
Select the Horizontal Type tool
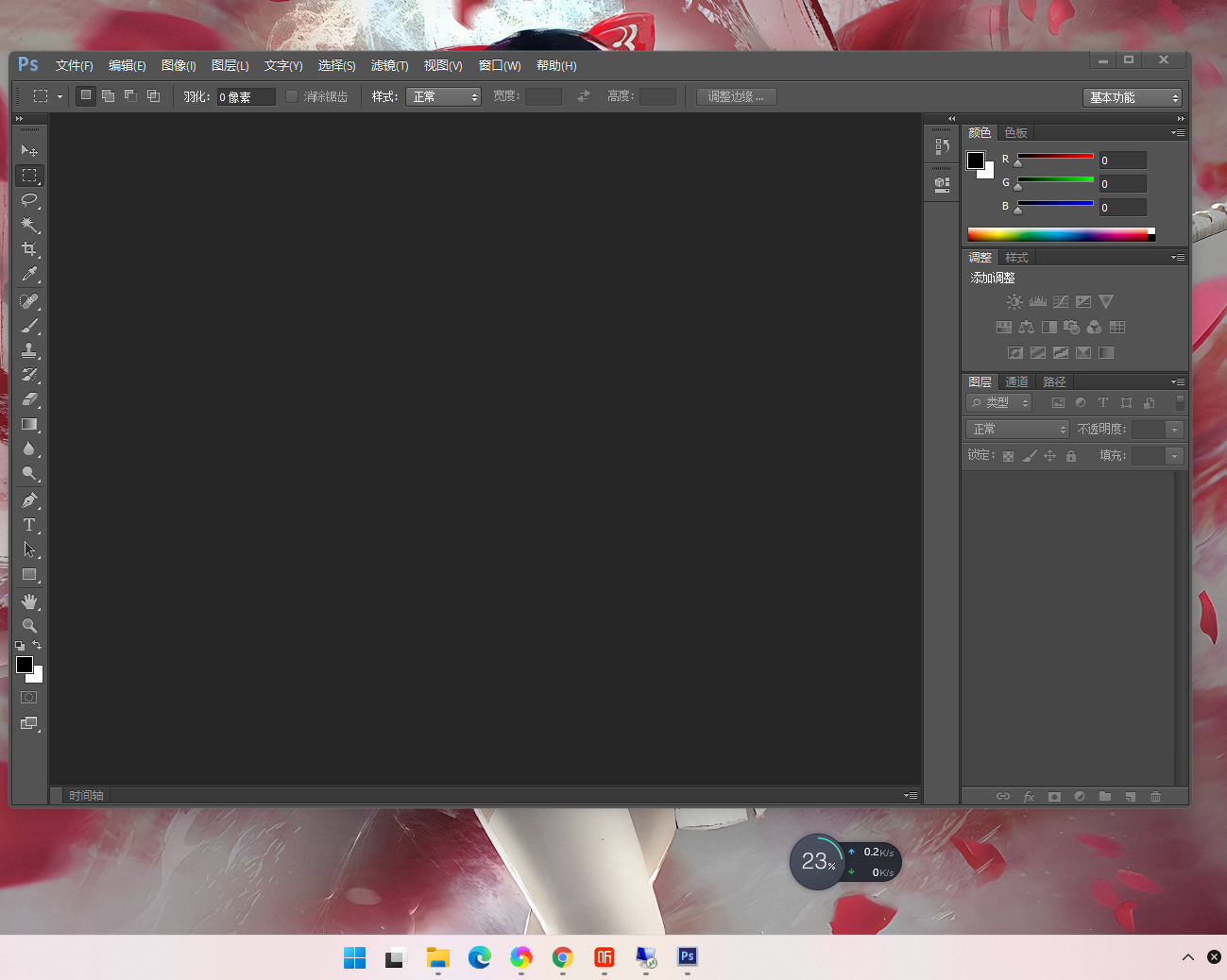(x=29, y=525)
